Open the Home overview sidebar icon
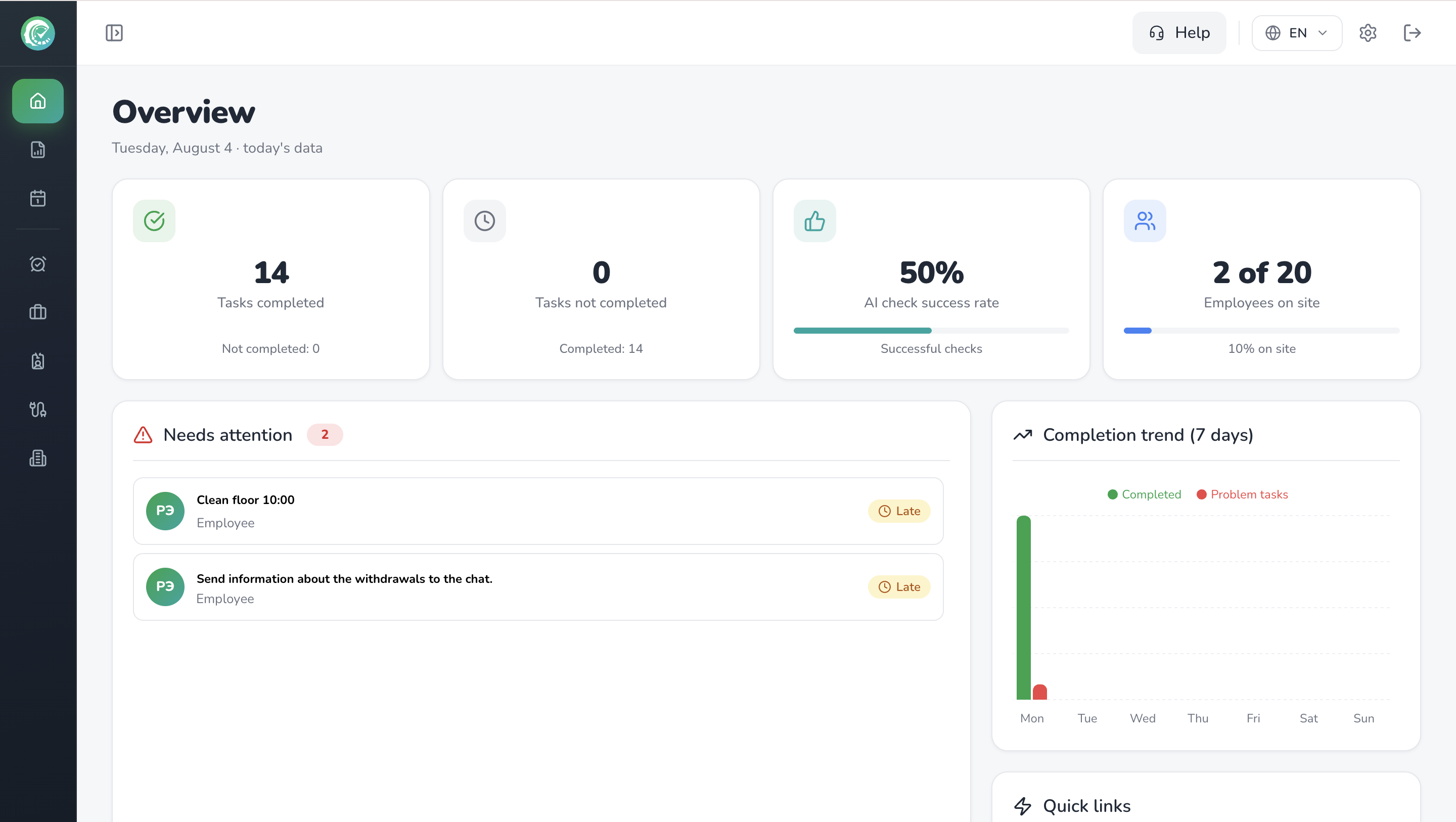 click(x=38, y=101)
